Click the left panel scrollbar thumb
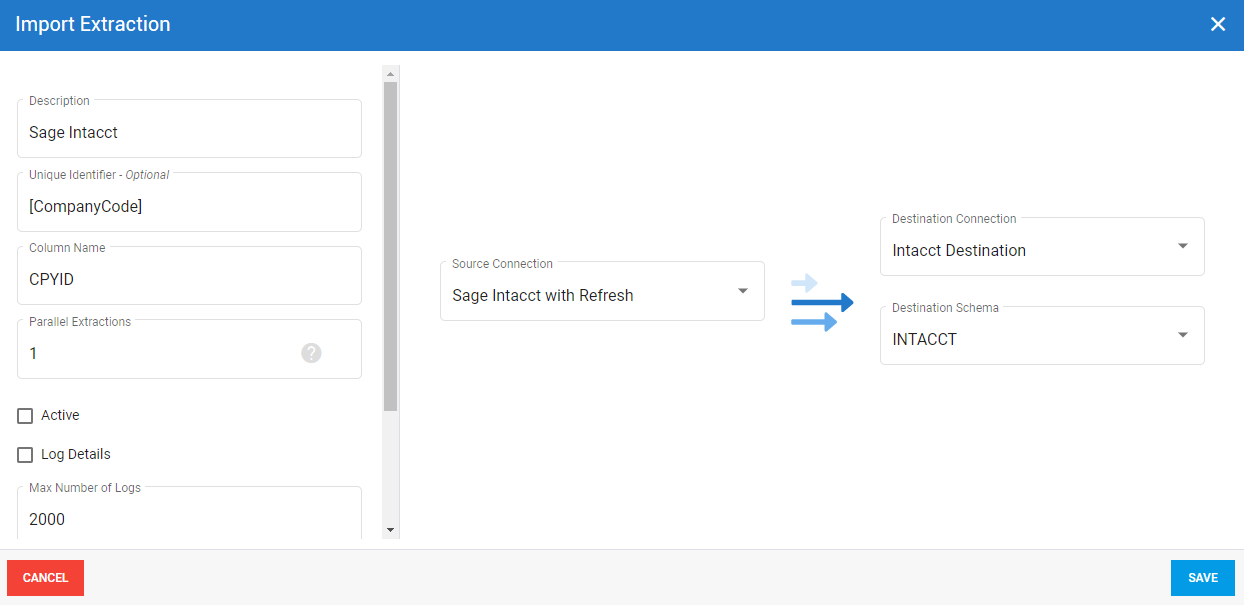Screen dimensions: 1244x605 click(x=390, y=245)
